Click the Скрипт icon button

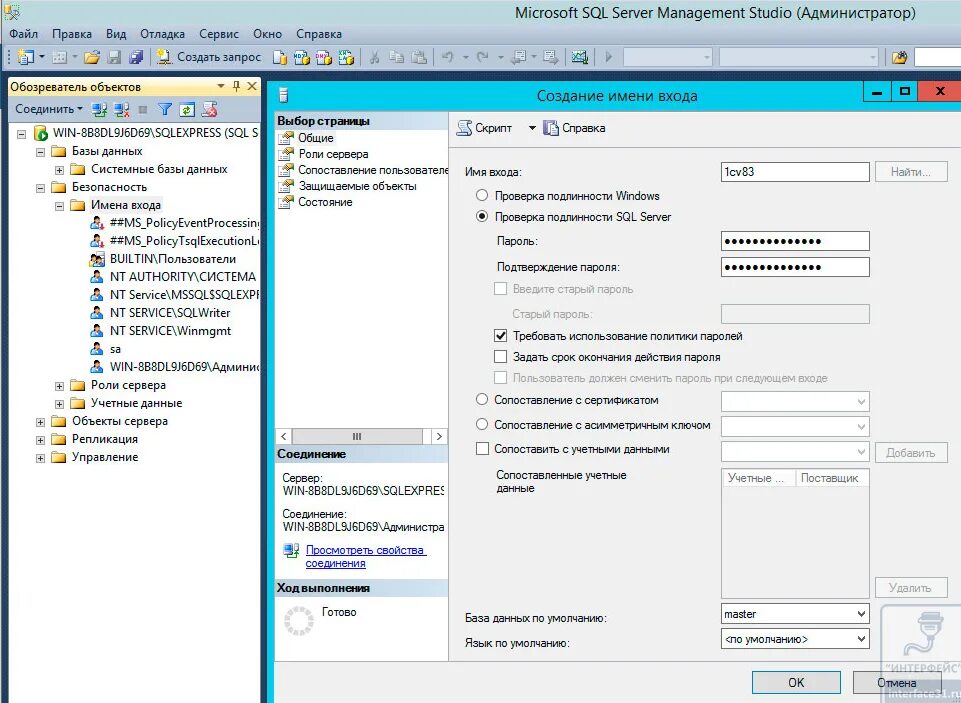(x=485, y=128)
